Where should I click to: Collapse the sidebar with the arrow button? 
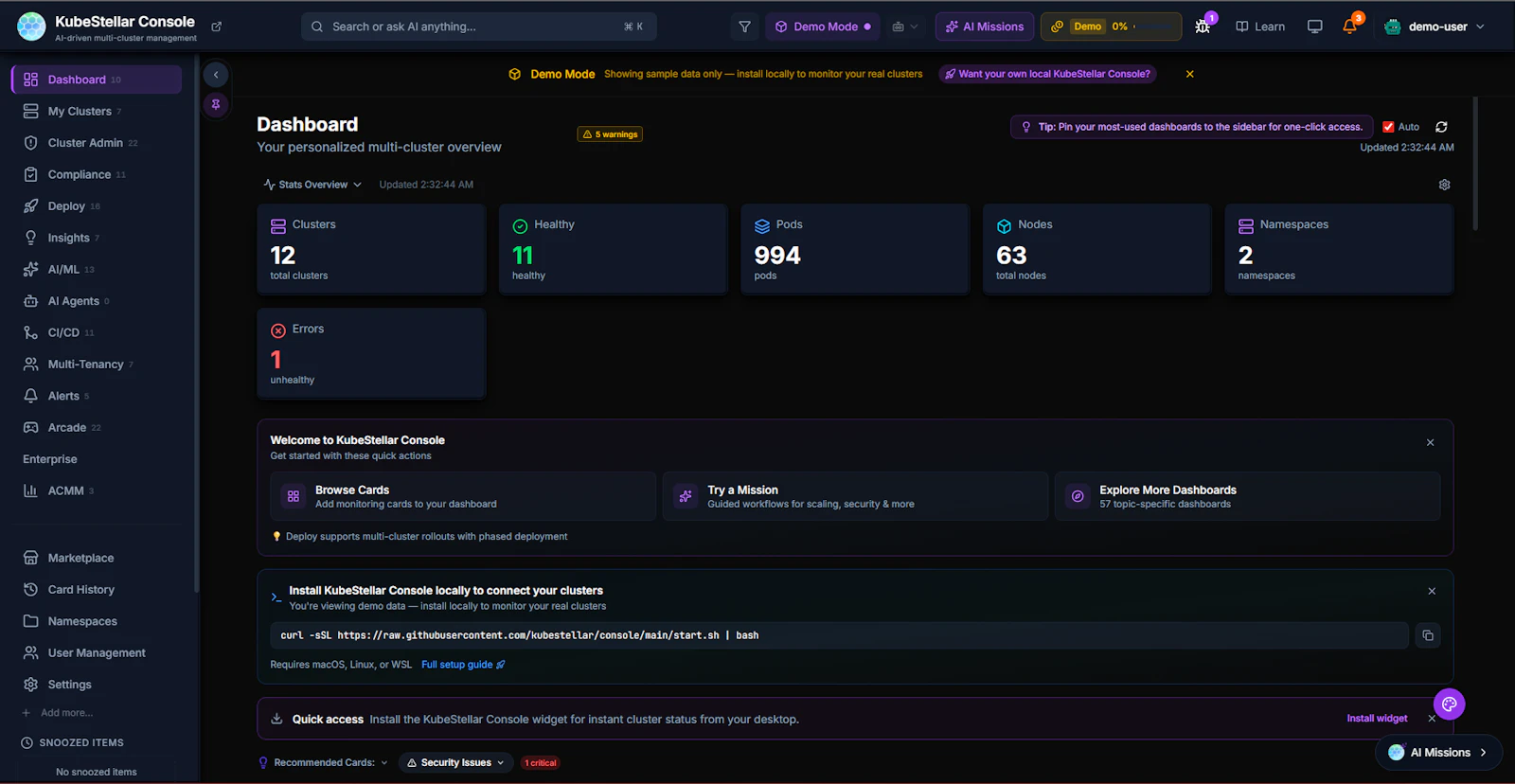pos(216,75)
